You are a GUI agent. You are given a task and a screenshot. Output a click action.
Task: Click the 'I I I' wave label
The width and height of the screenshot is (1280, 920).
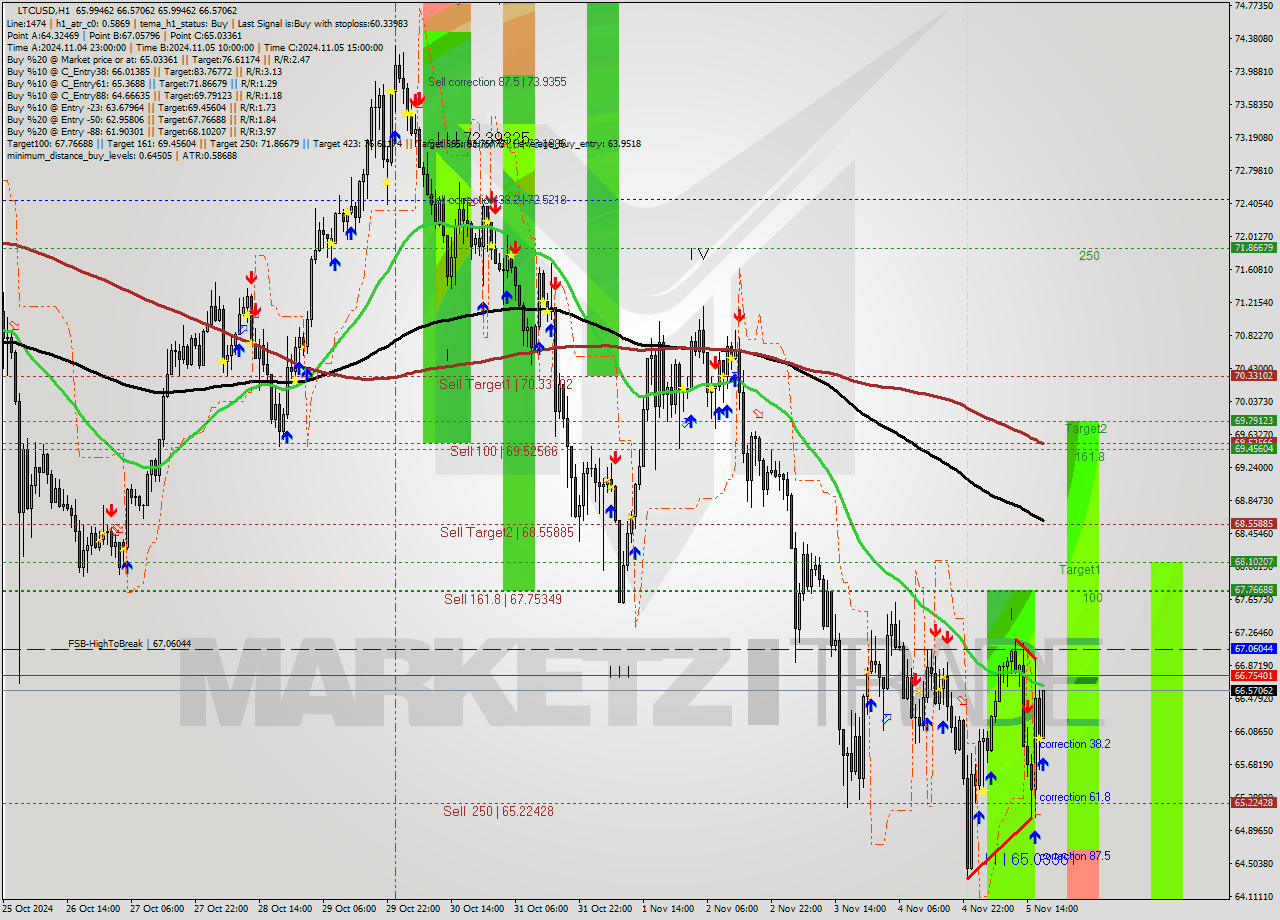click(620, 672)
